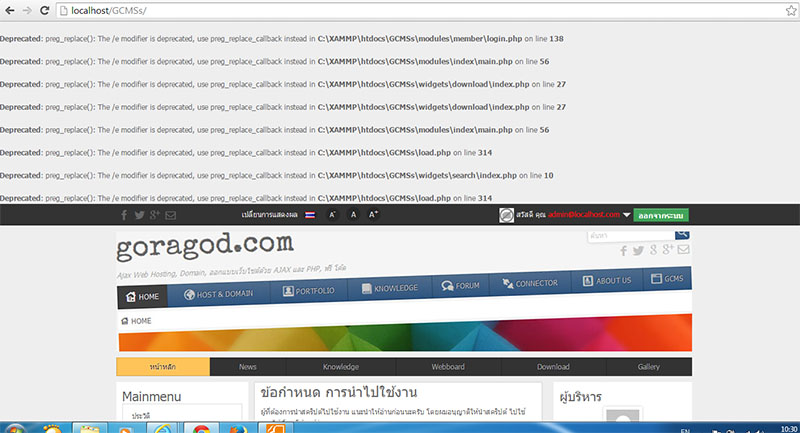The image size is (800, 433).
Task: Open Facebook icon in dark top bar
Action: coord(124,215)
